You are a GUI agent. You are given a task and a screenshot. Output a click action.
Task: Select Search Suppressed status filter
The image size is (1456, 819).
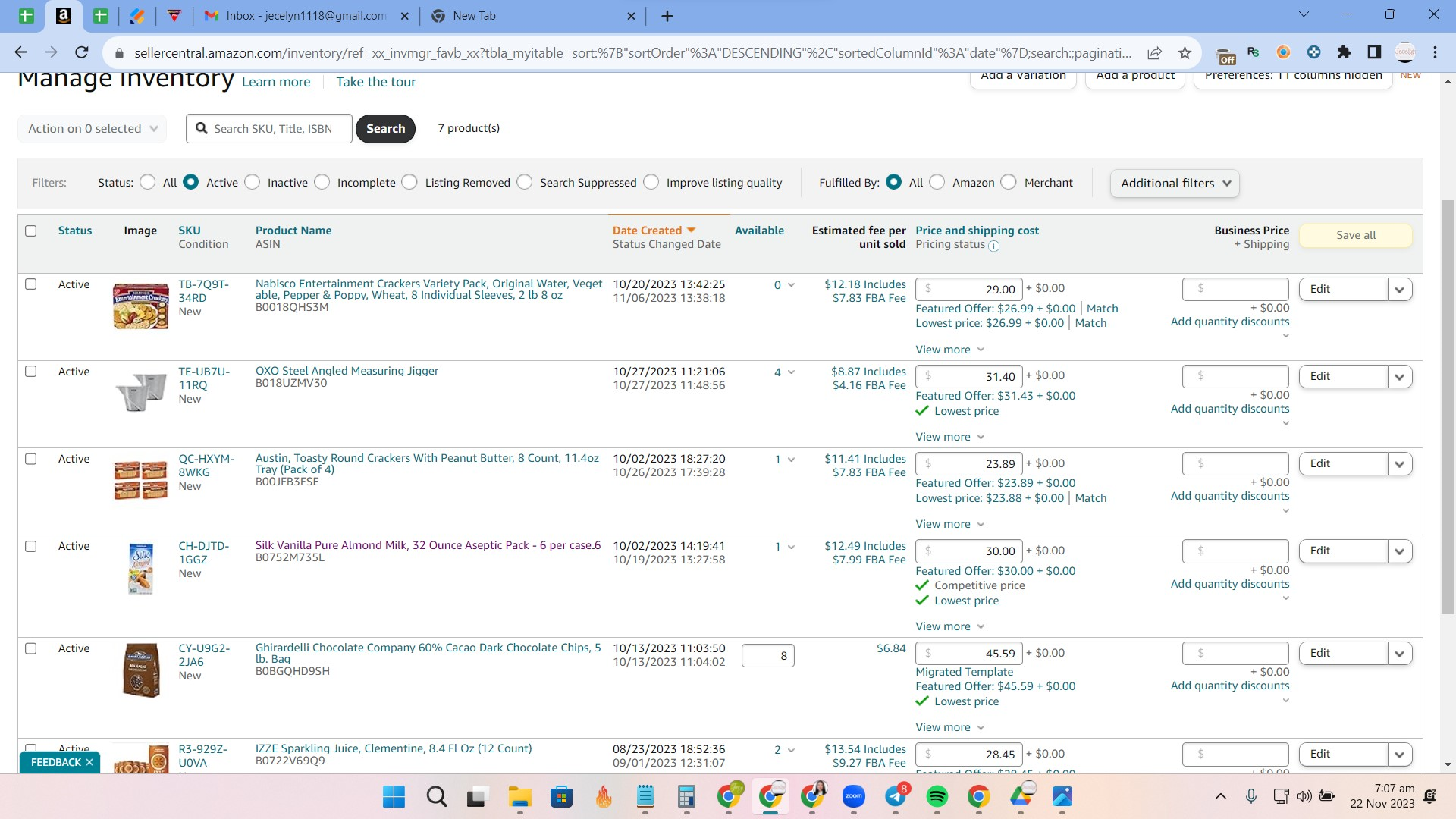(x=525, y=182)
